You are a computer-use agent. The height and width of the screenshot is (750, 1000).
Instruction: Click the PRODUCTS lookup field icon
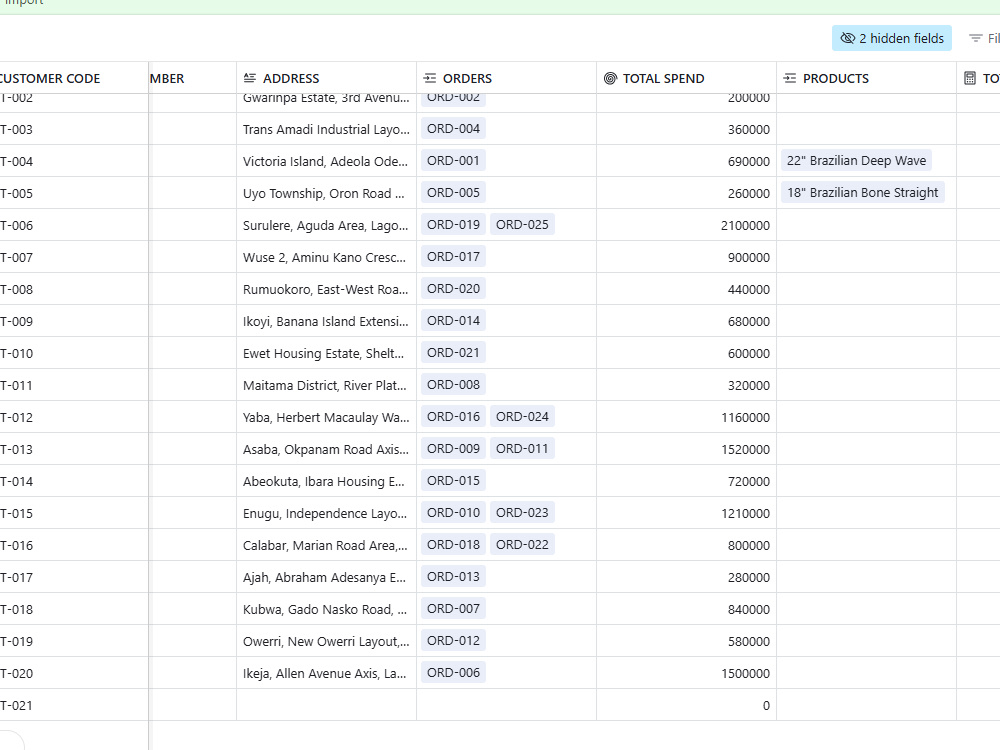pos(790,78)
